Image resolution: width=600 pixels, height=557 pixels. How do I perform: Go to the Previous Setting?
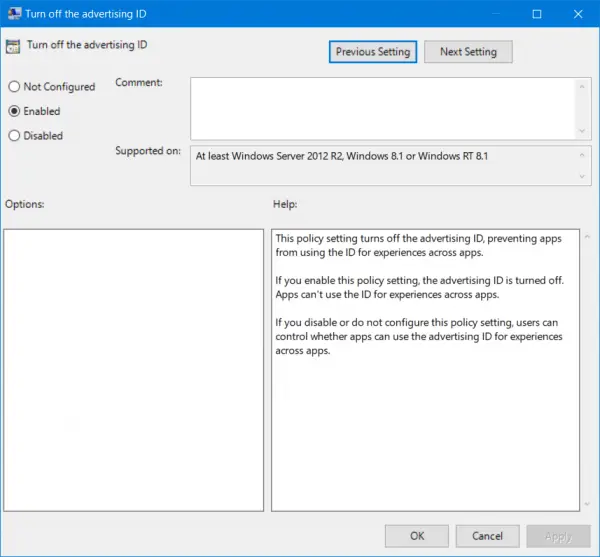tap(373, 52)
